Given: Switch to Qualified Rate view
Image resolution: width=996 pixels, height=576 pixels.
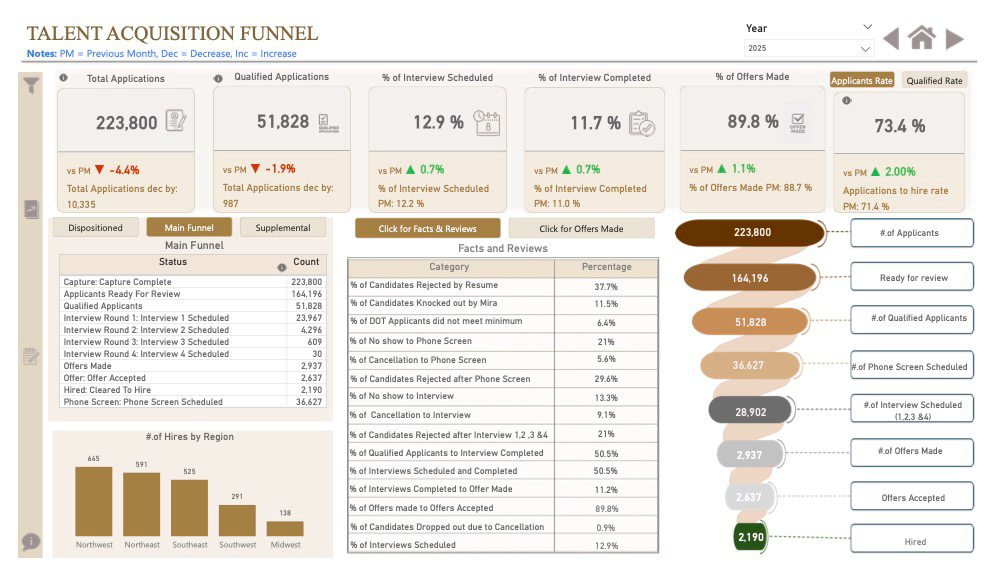Looking at the screenshot, I should (x=934, y=80).
